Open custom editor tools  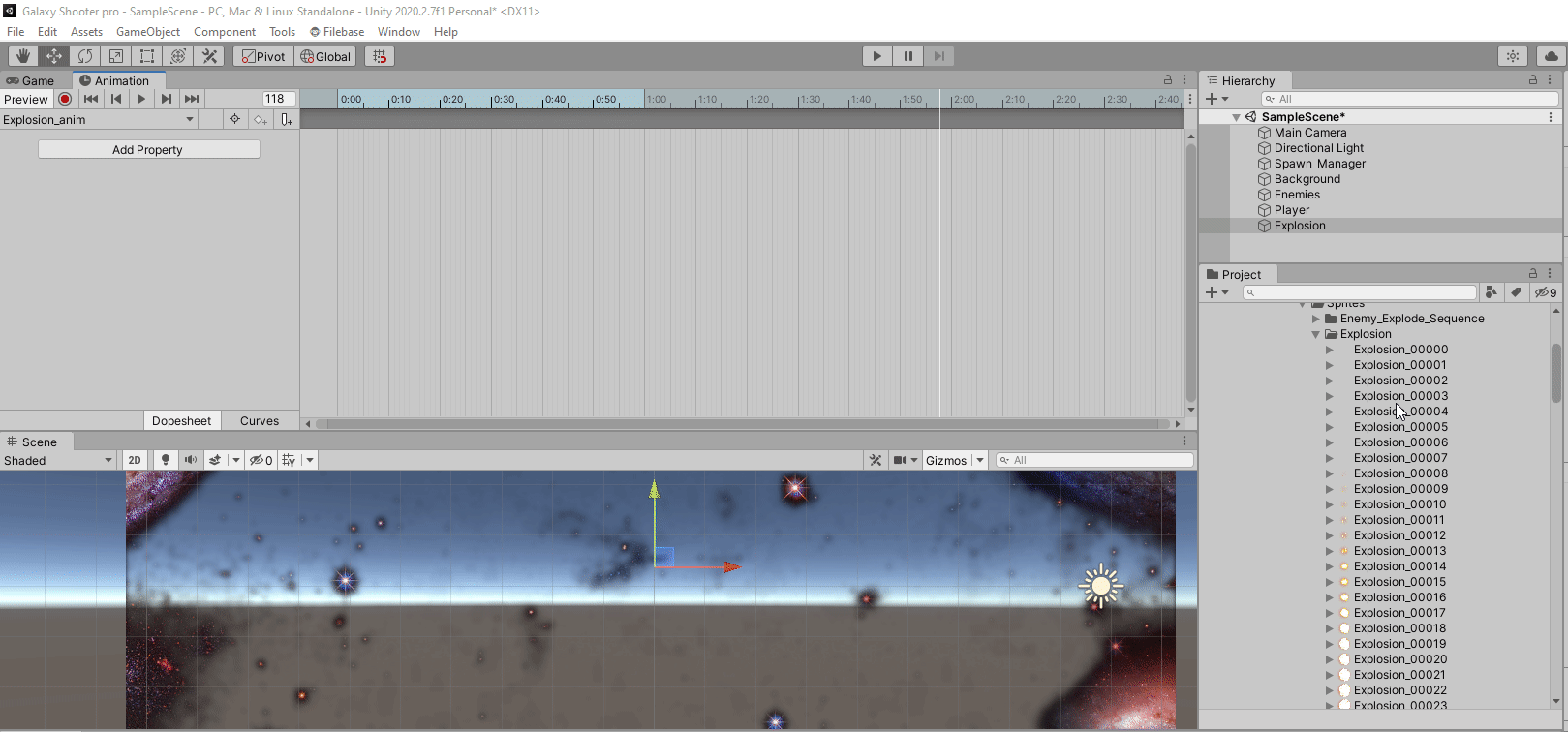(x=208, y=56)
